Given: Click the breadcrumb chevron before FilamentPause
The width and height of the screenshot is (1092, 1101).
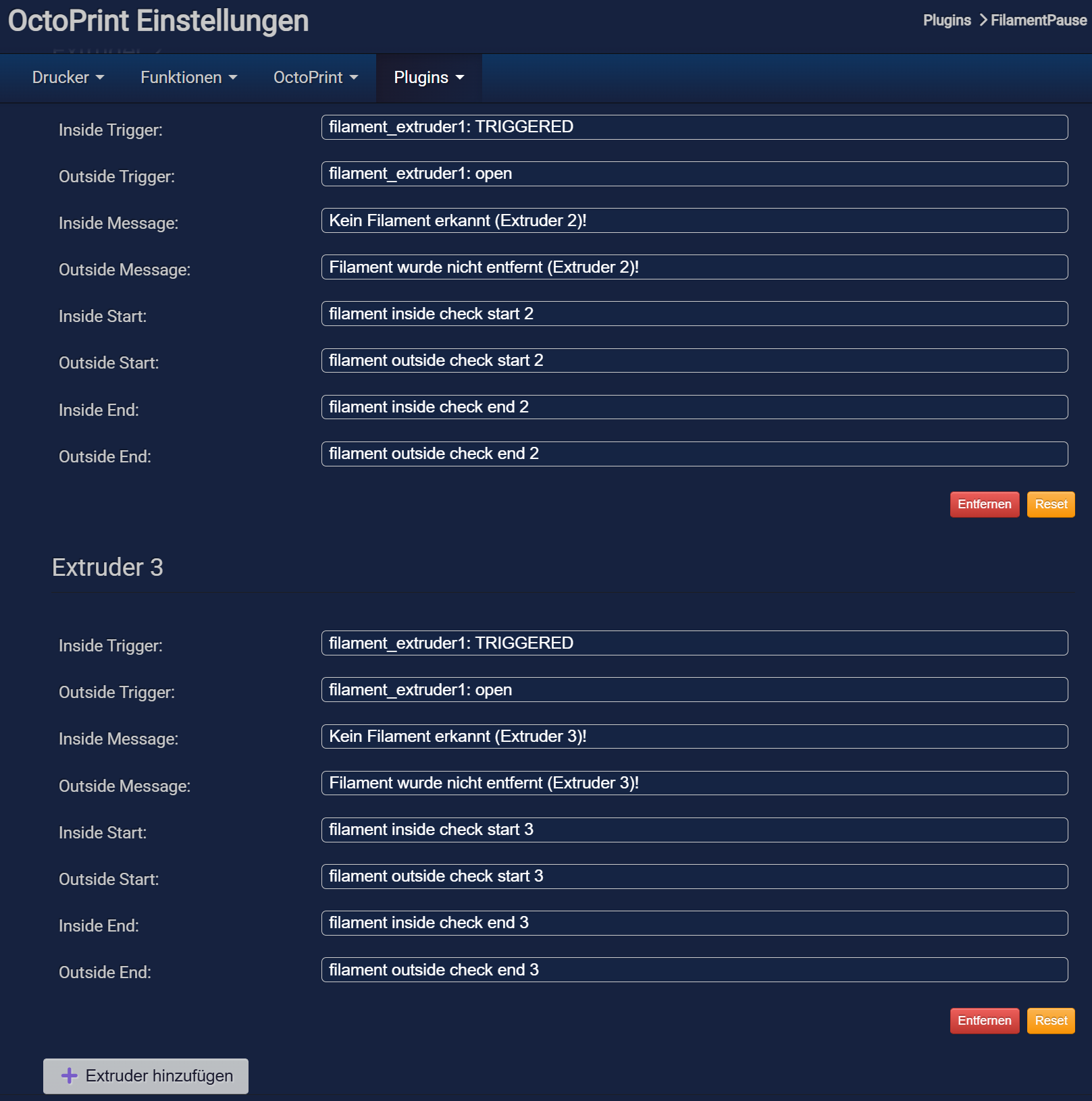Looking at the screenshot, I should click(983, 20).
